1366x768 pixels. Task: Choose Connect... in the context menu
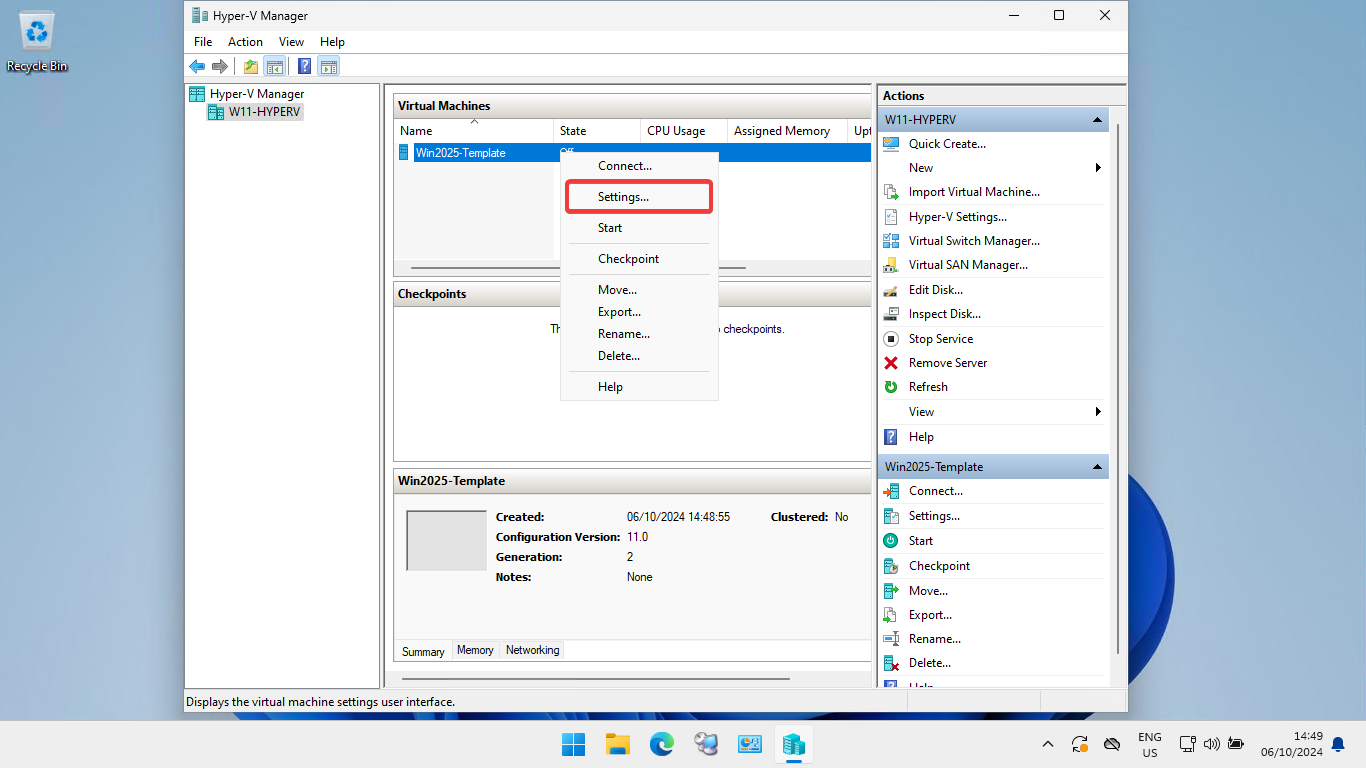[x=639, y=166]
